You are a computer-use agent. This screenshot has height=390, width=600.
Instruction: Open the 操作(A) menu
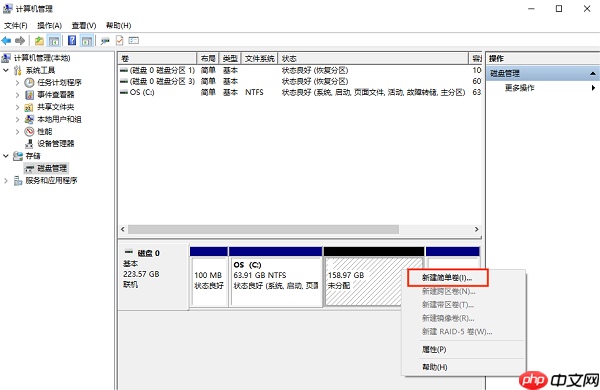[x=49, y=25]
